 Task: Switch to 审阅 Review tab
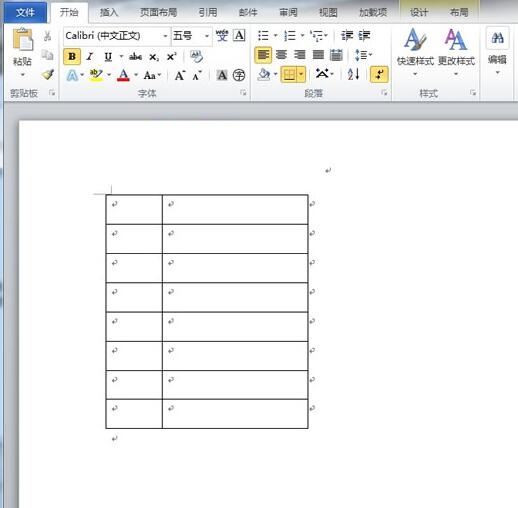click(288, 12)
